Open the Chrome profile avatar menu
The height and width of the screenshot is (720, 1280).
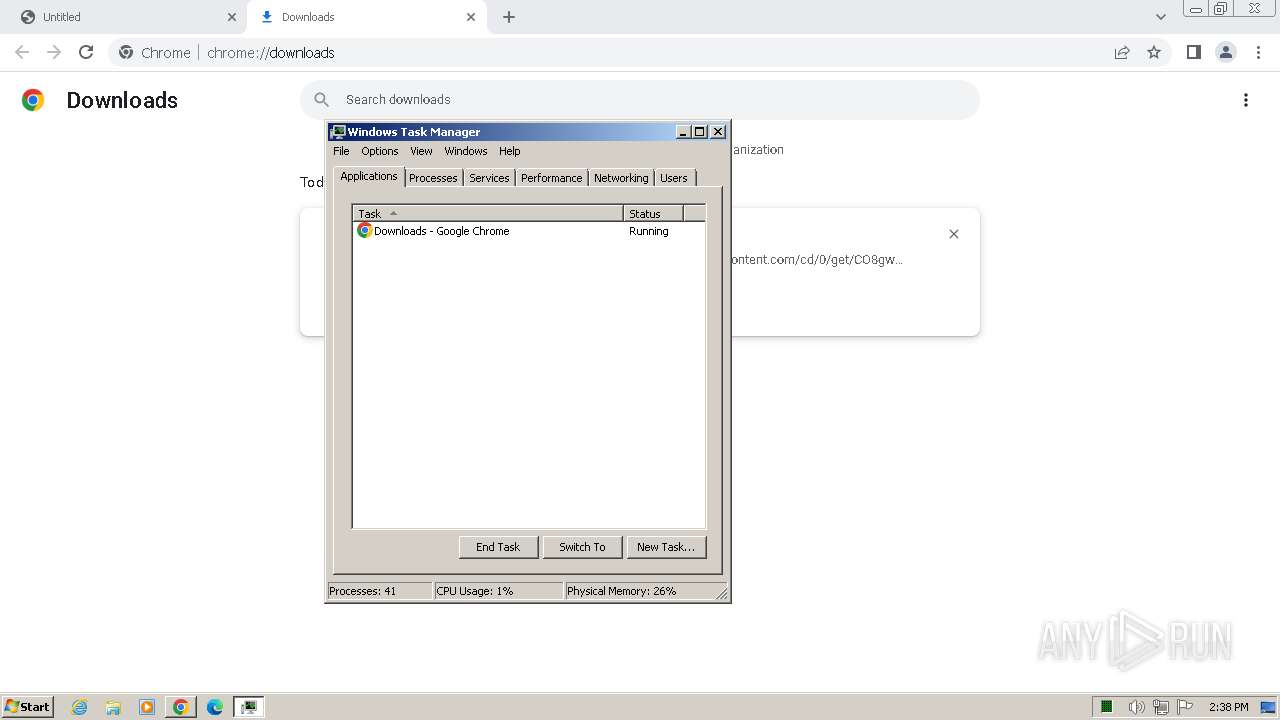tap(1226, 52)
